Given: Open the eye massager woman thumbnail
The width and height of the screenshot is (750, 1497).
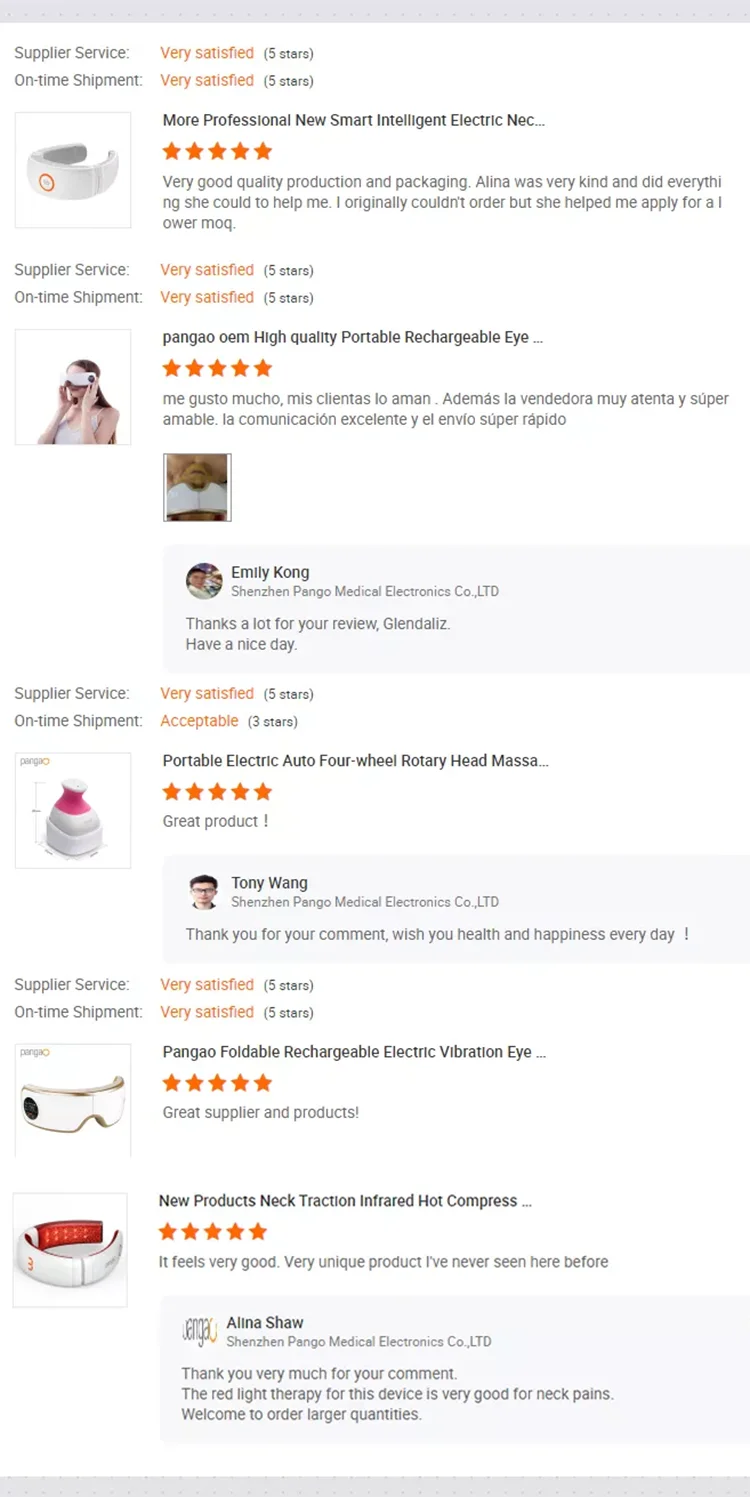Looking at the screenshot, I should click(73, 387).
